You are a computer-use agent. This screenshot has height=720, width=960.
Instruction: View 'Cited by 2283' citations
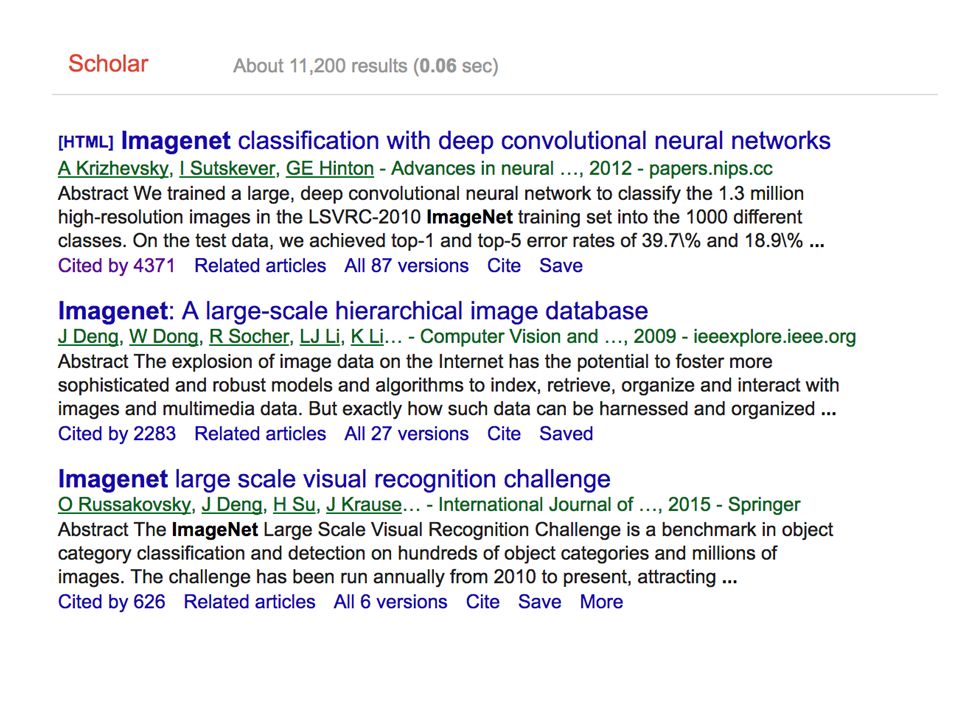(117, 433)
